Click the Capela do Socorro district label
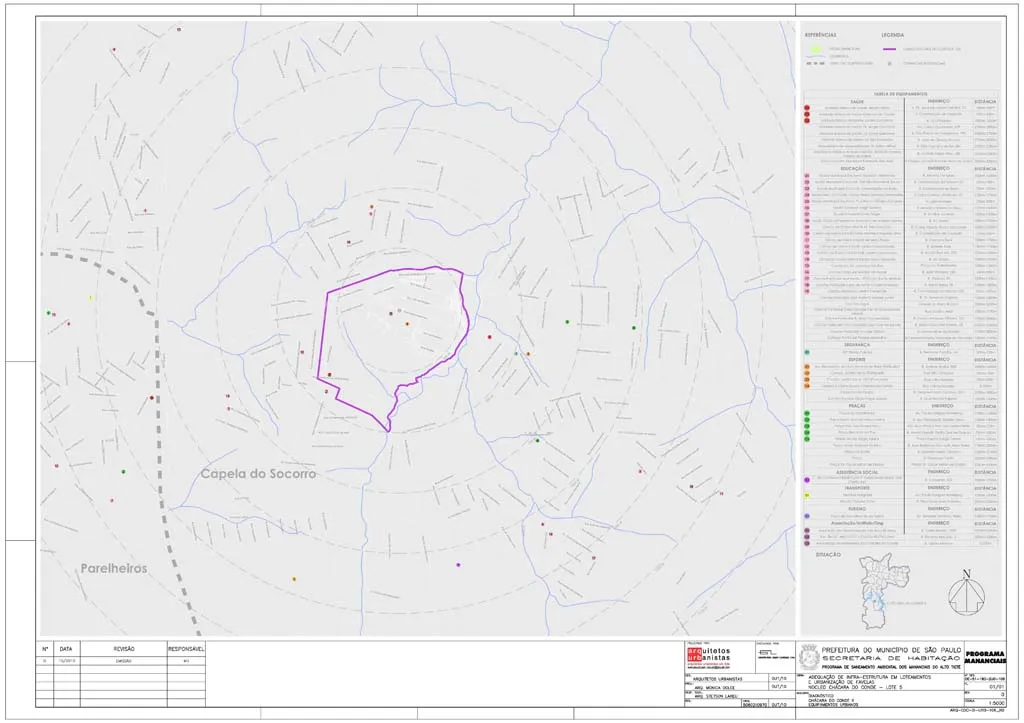This screenshot has width=1024, height=723. pyautogui.click(x=258, y=474)
